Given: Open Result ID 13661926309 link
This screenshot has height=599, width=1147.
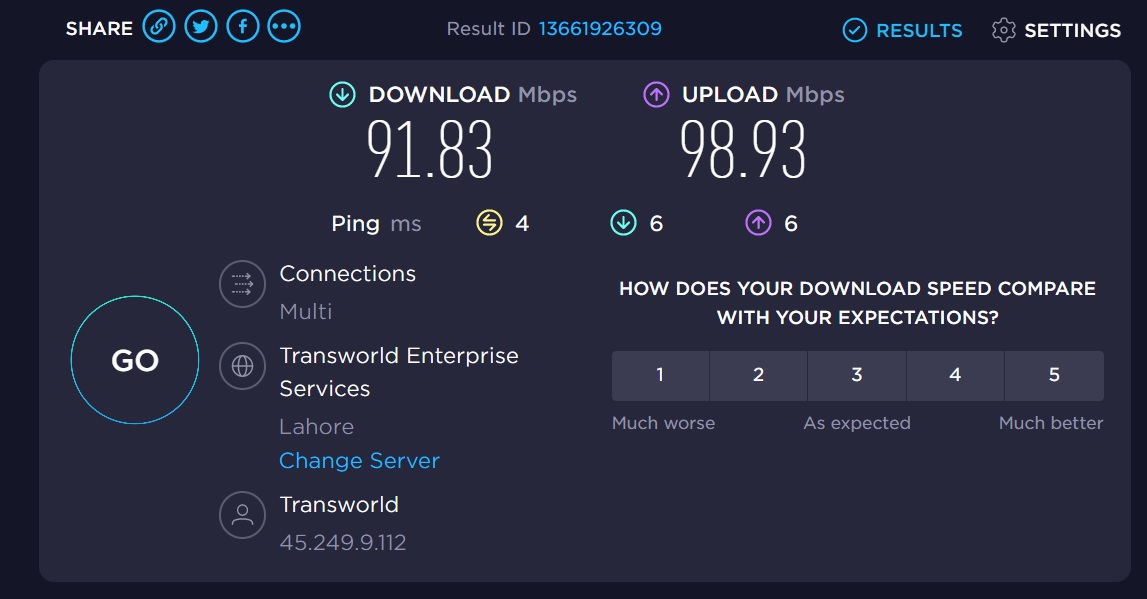Looking at the screenshot, I should [x=600, y=29].
